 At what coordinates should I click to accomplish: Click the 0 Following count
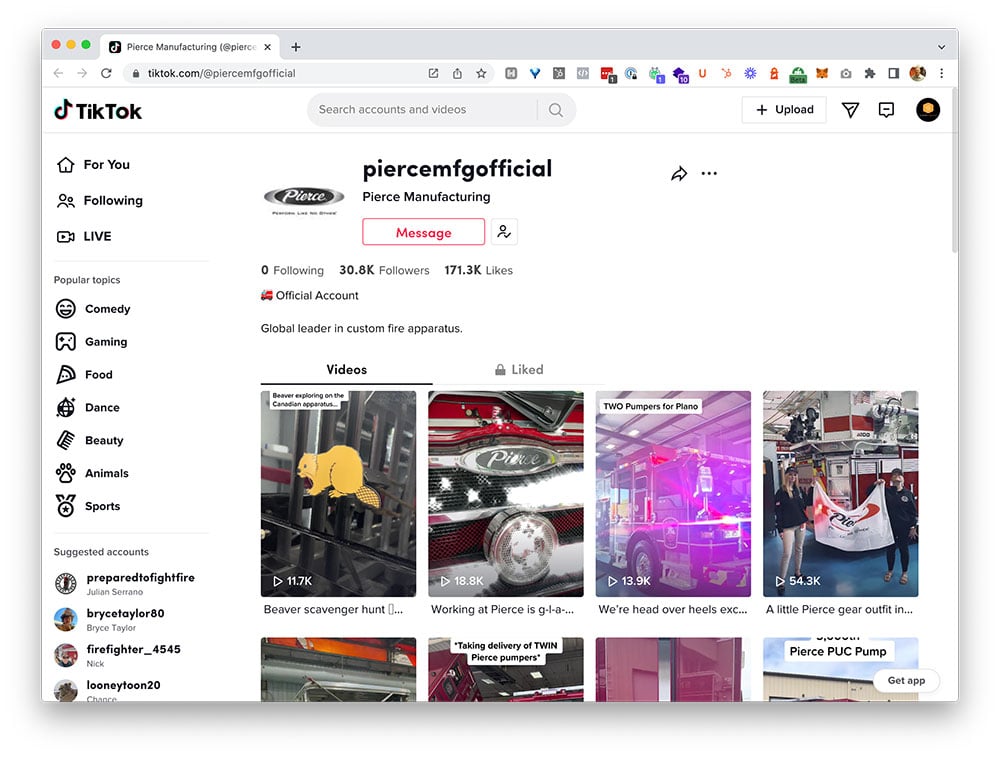pyautogui.click(x=292, y=270)
